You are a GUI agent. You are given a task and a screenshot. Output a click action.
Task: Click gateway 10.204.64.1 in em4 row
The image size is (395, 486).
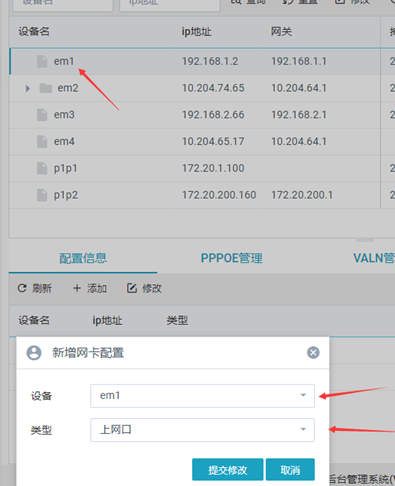click(x=299, y=141)
